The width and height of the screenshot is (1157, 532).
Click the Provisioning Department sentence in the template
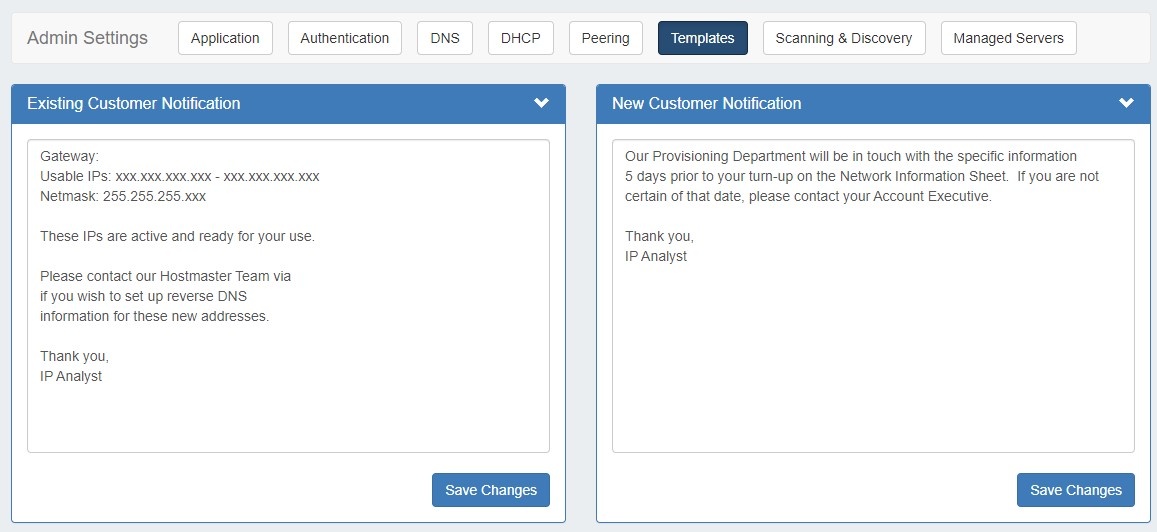(x=850, y=156)
